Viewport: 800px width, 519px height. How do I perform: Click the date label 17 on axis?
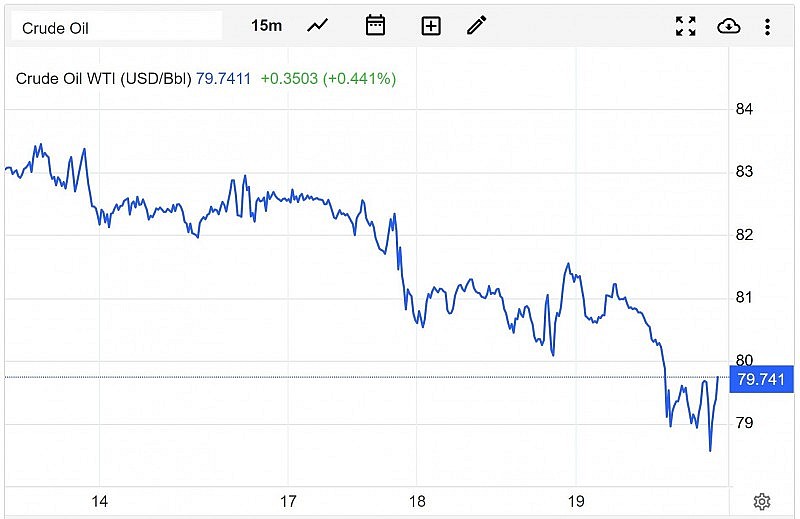pyautogui.click(x=289, y=501)
